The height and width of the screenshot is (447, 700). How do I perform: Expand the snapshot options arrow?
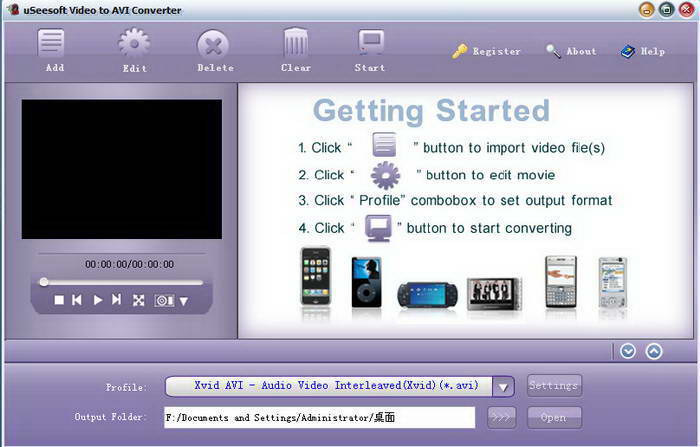point(183,301)
